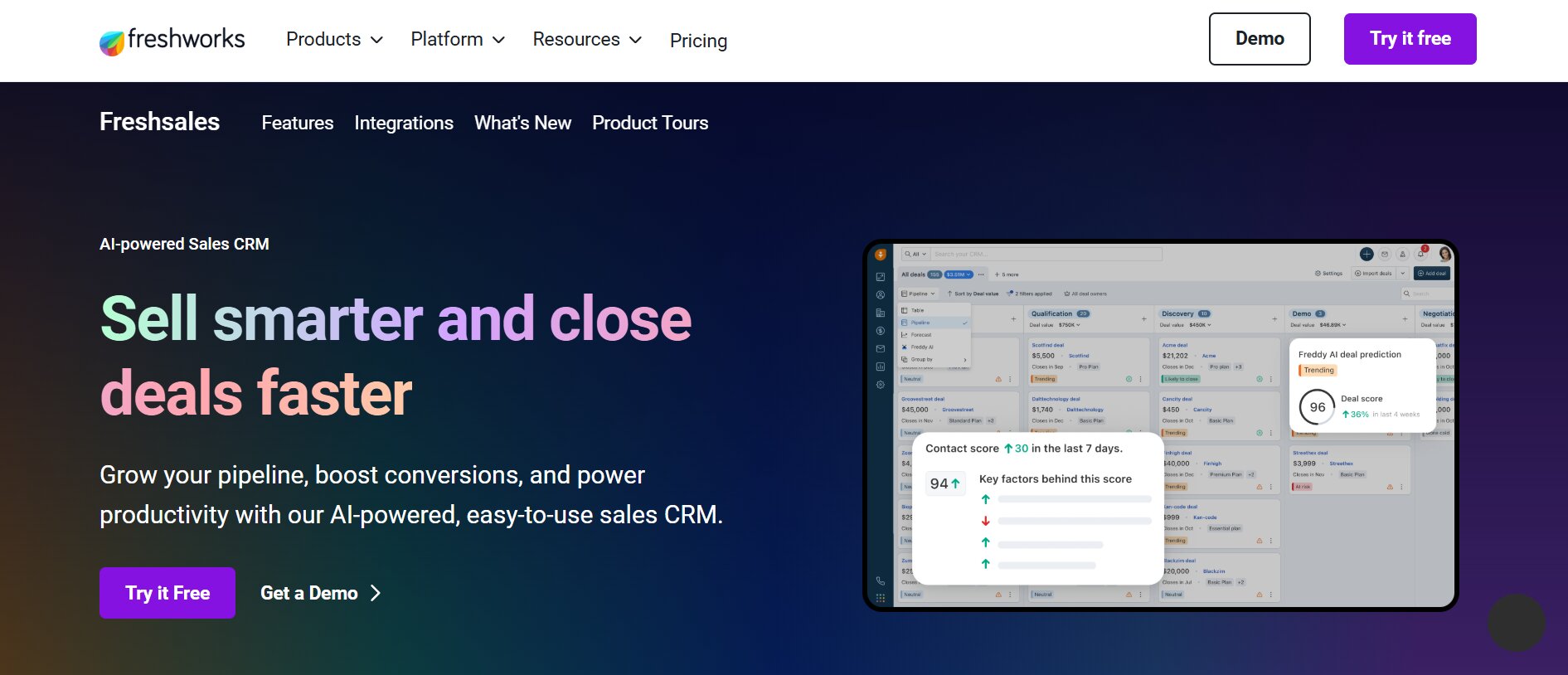1568x675 pixels.
Task: Click the Freshsales product name link
Action: point(159,122)
